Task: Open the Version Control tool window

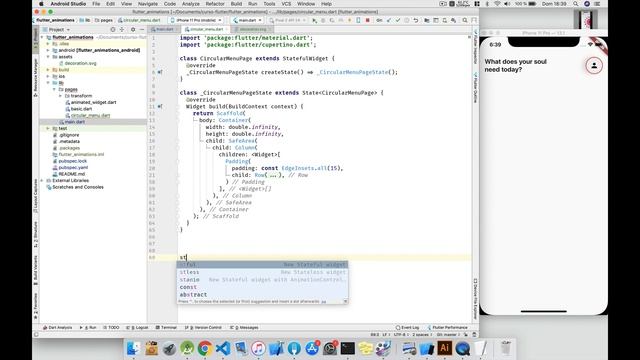Action: [x=203, y=327]
